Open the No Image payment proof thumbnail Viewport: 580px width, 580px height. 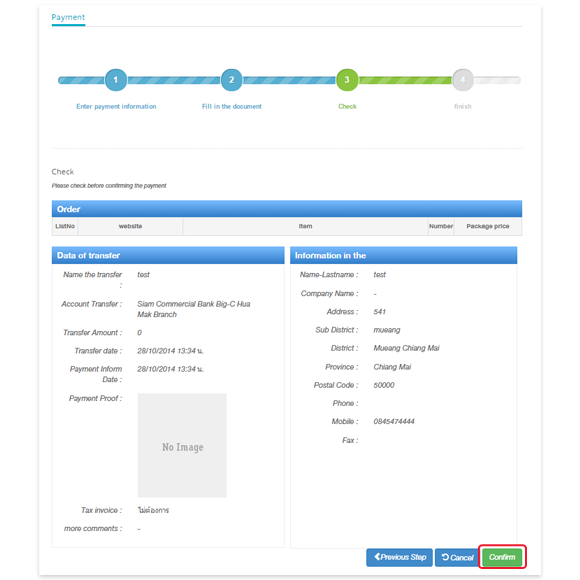coord(182,445)
